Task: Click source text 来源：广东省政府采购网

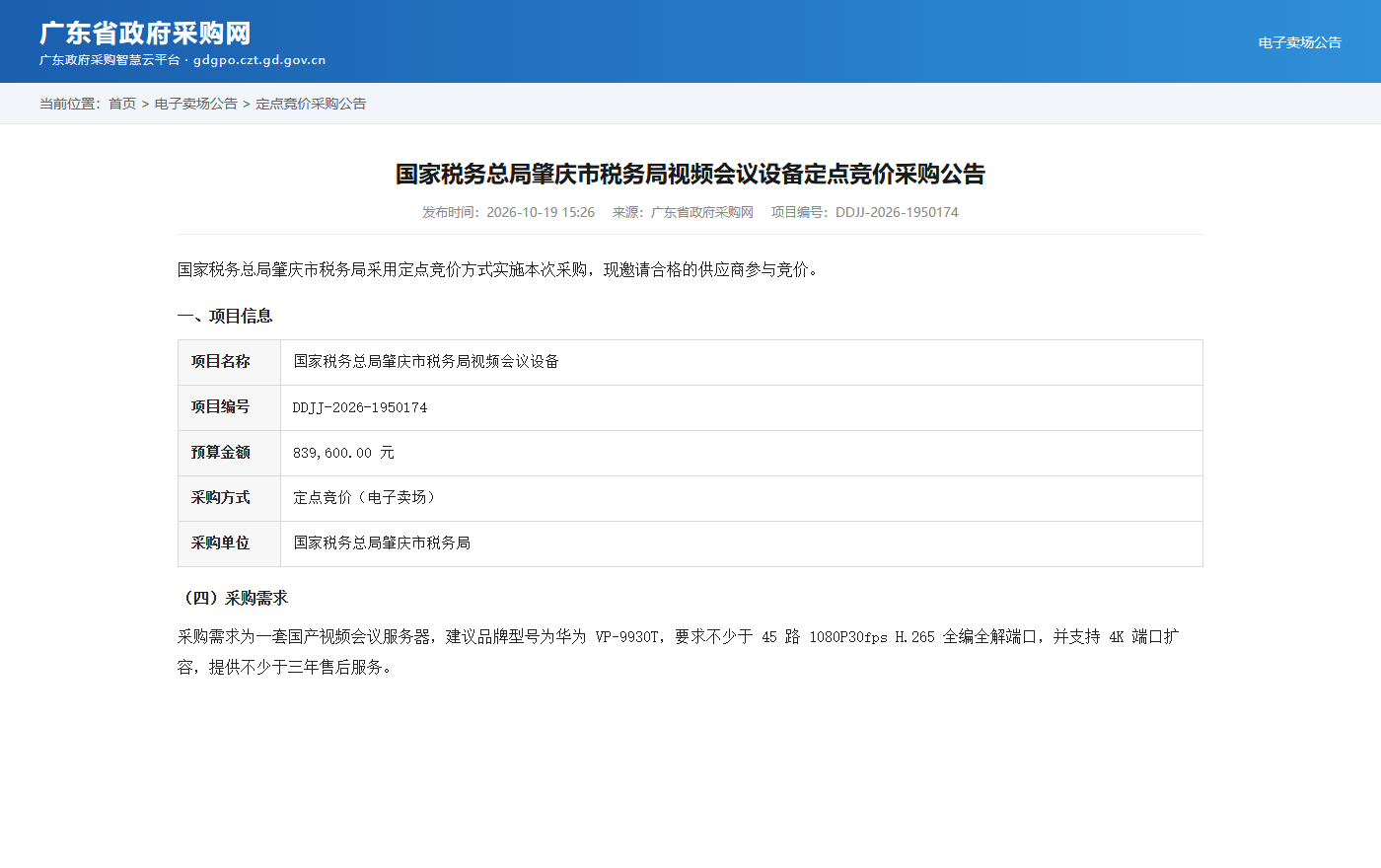Action: click(683, 212)
